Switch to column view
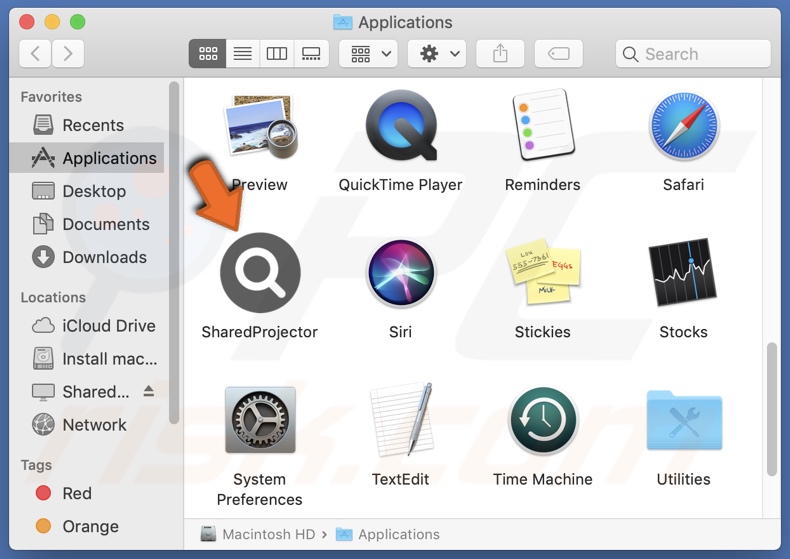This screenshot has height=559, width=790. point(277,53)
